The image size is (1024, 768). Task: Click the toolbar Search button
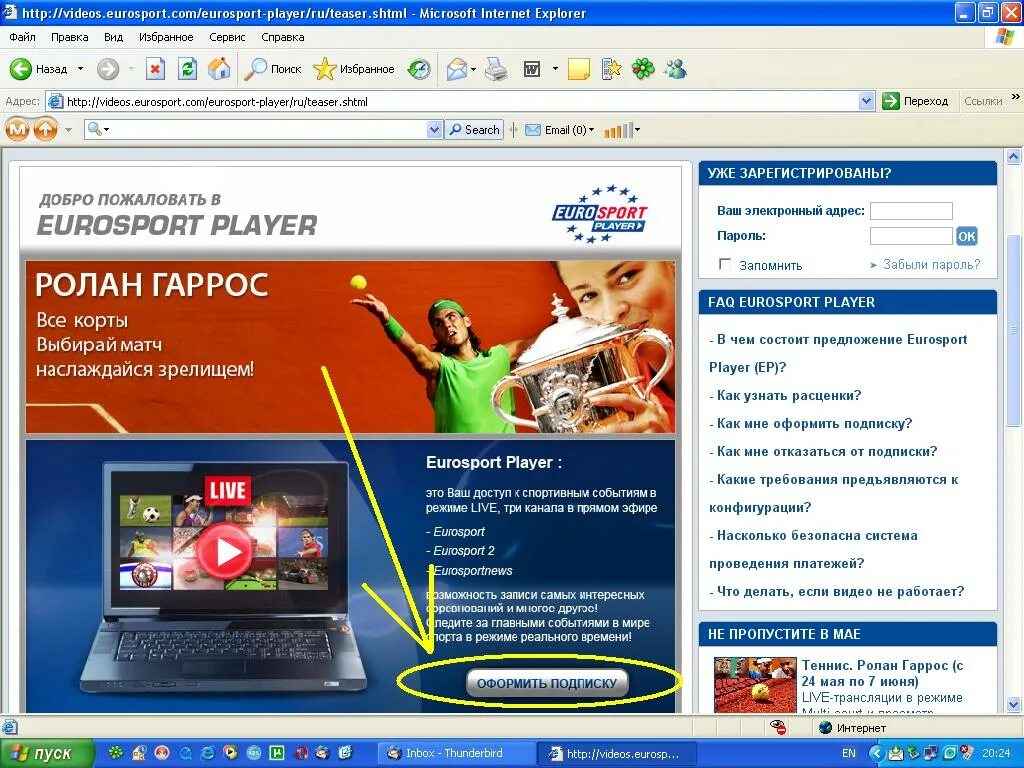click(x=474, y=130)
